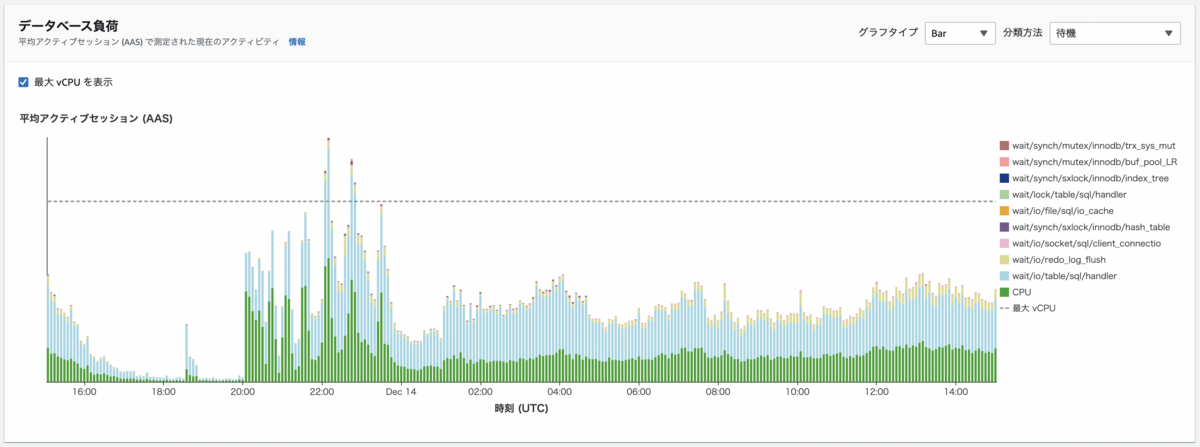Click the wait/io/table/sql/handler legend swatch
Screen dimensions: 1200x447
1004,275
